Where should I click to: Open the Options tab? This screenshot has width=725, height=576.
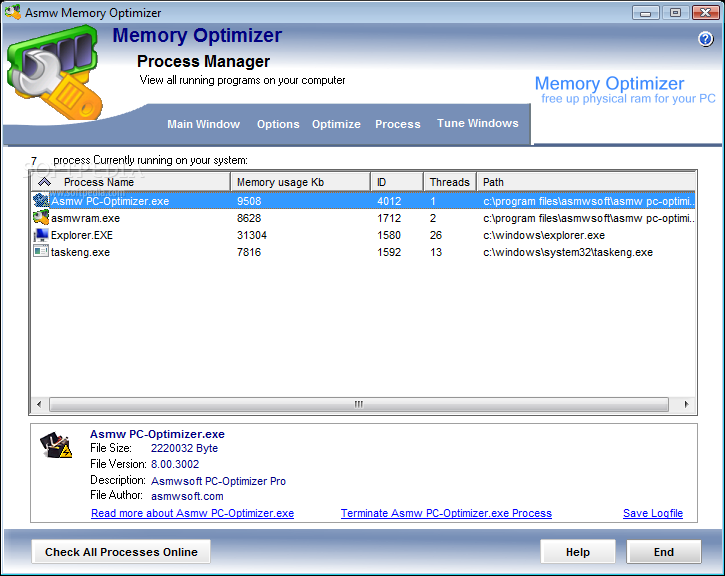(x=278, y=124)
